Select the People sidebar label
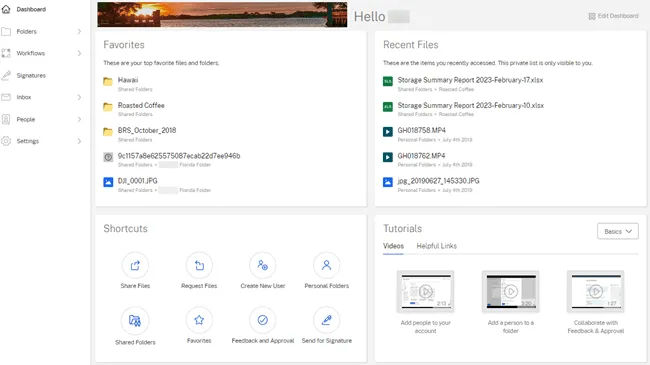This screenshot has height=365, width=650. (26, 119)
